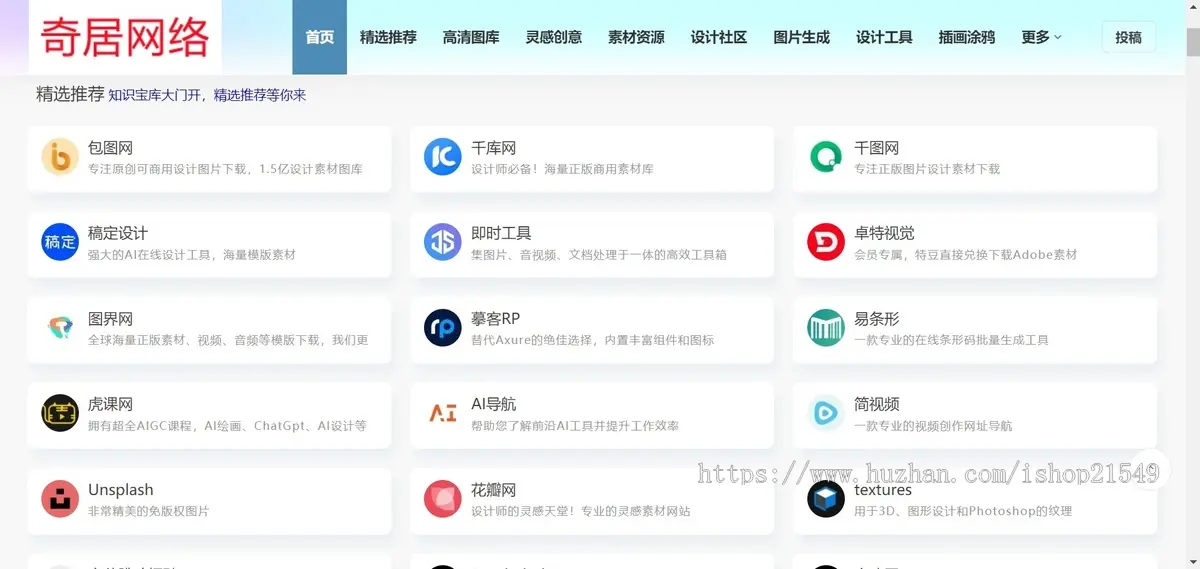Click the Unsplash card title
This screenshot has height=569, width=1200.
point(121,490)
